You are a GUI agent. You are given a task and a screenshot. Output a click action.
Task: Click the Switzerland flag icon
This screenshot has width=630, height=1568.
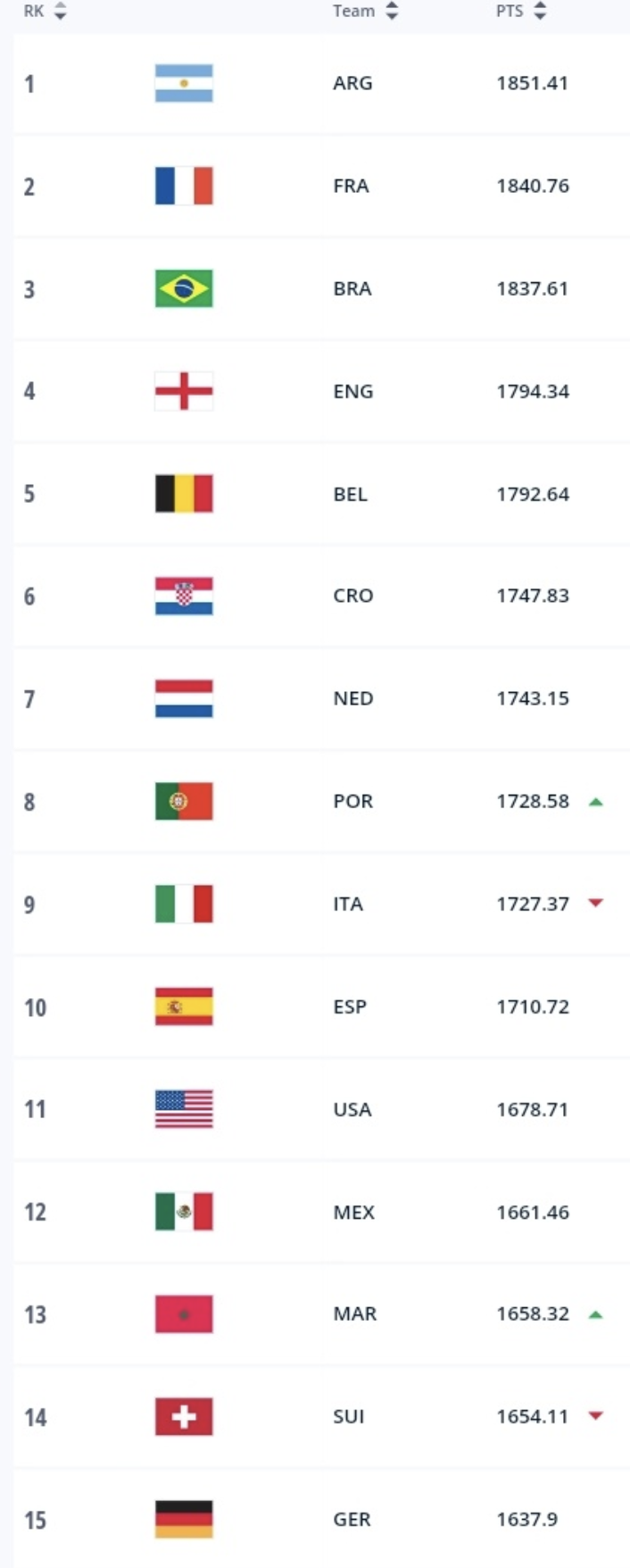(184, 1416)
